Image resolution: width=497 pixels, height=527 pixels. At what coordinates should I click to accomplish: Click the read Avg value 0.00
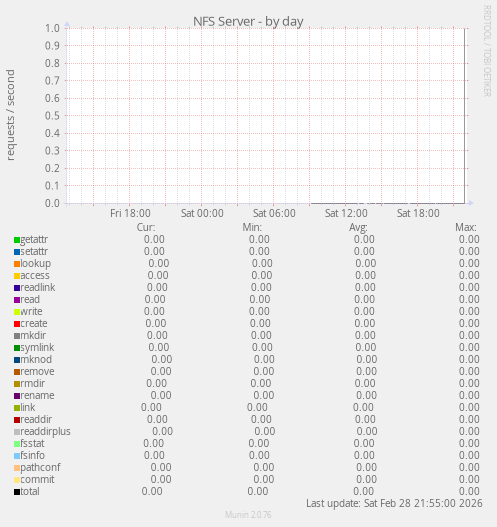click(365, 299)
